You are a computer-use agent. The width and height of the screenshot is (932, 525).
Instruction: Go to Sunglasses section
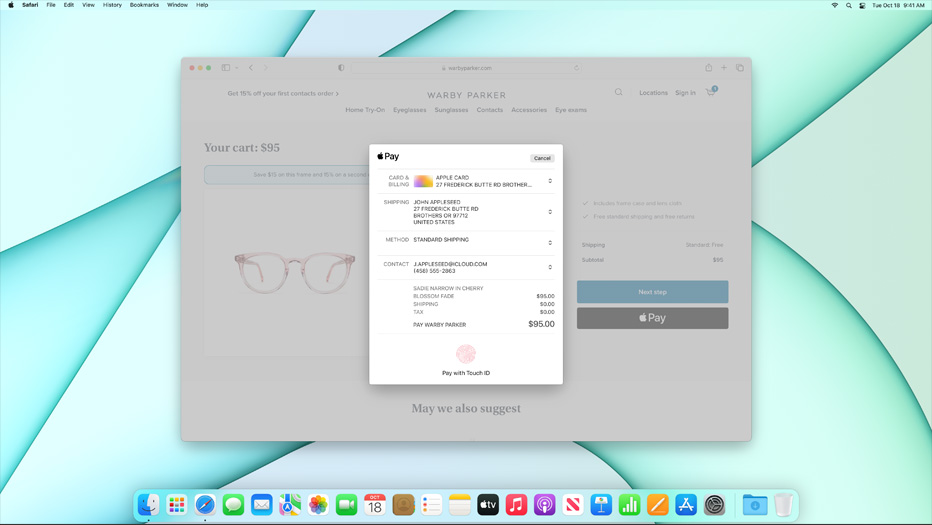[x=451, y=110]
